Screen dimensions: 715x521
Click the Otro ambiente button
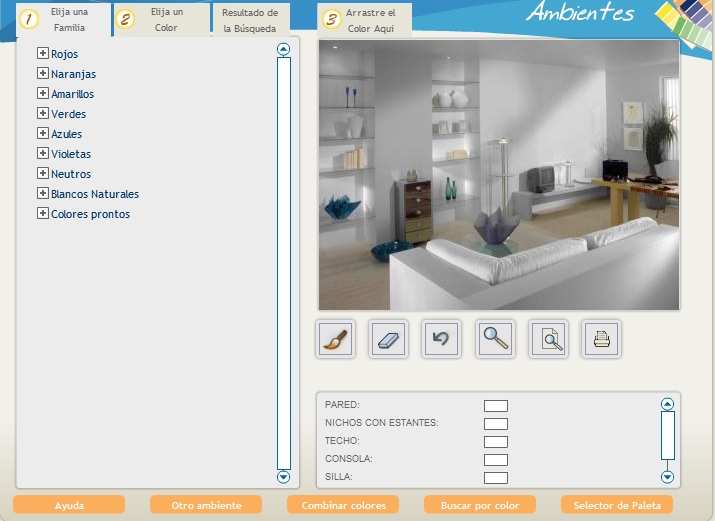click(x=206, y=505)
